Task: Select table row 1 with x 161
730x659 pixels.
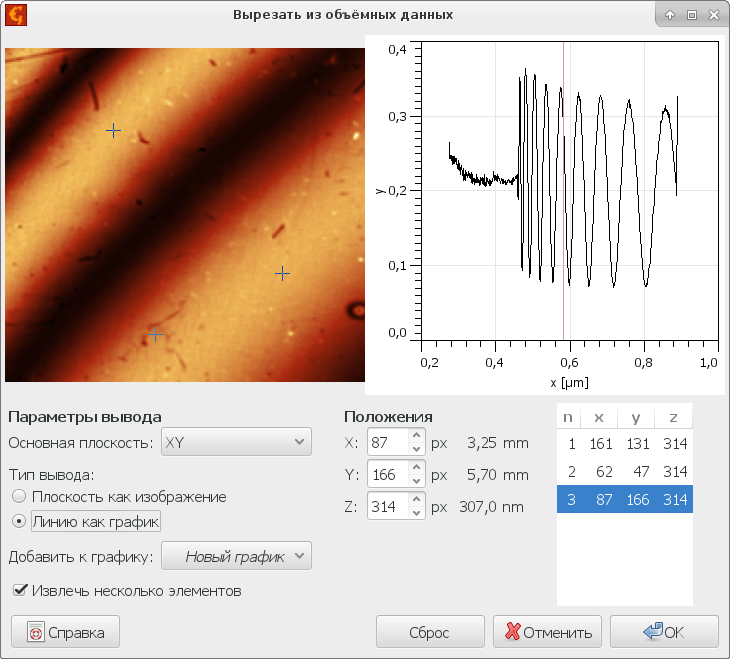Action: click(625, 443)
